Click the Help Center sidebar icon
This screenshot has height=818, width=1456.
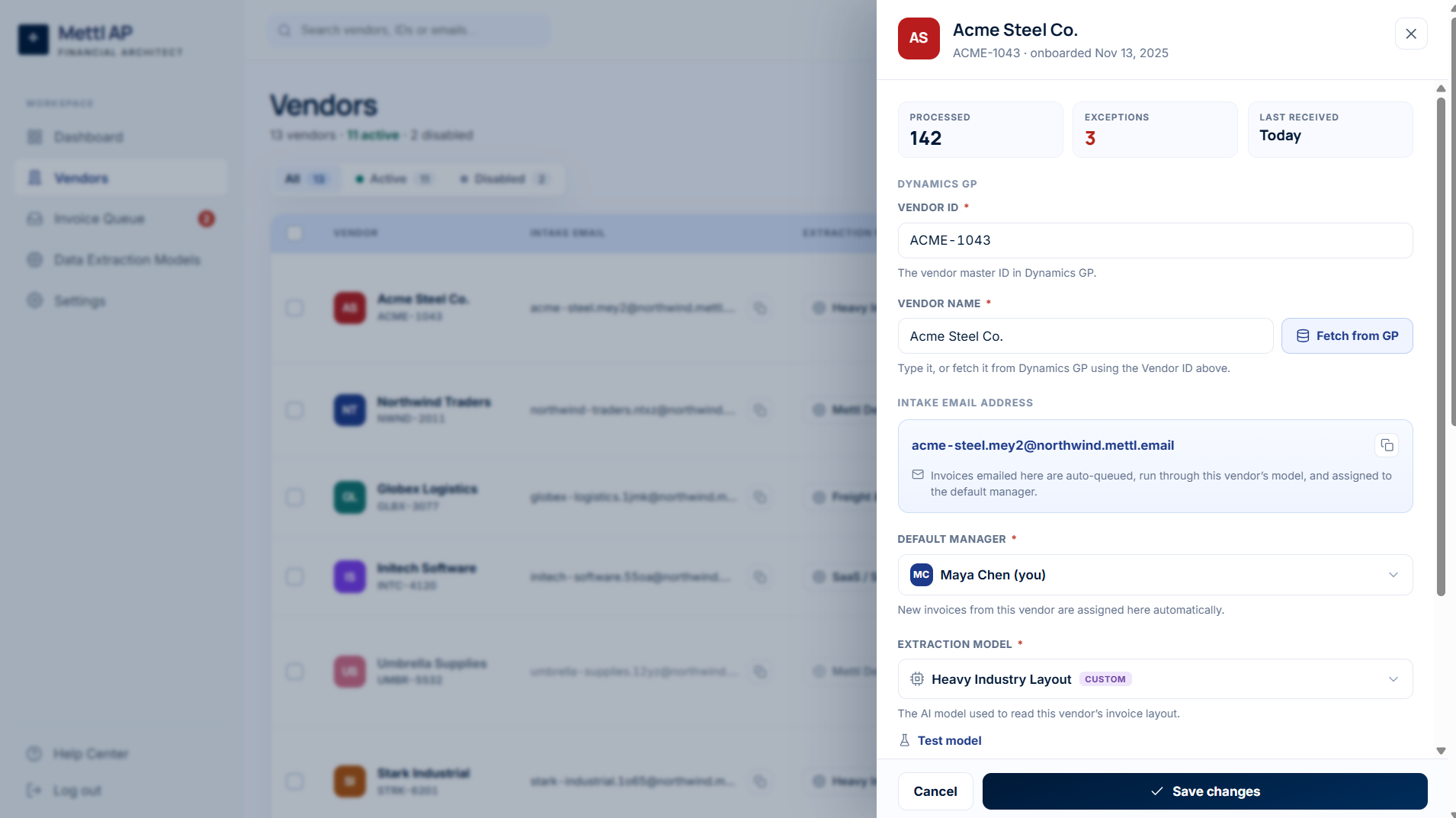(34, 754)
